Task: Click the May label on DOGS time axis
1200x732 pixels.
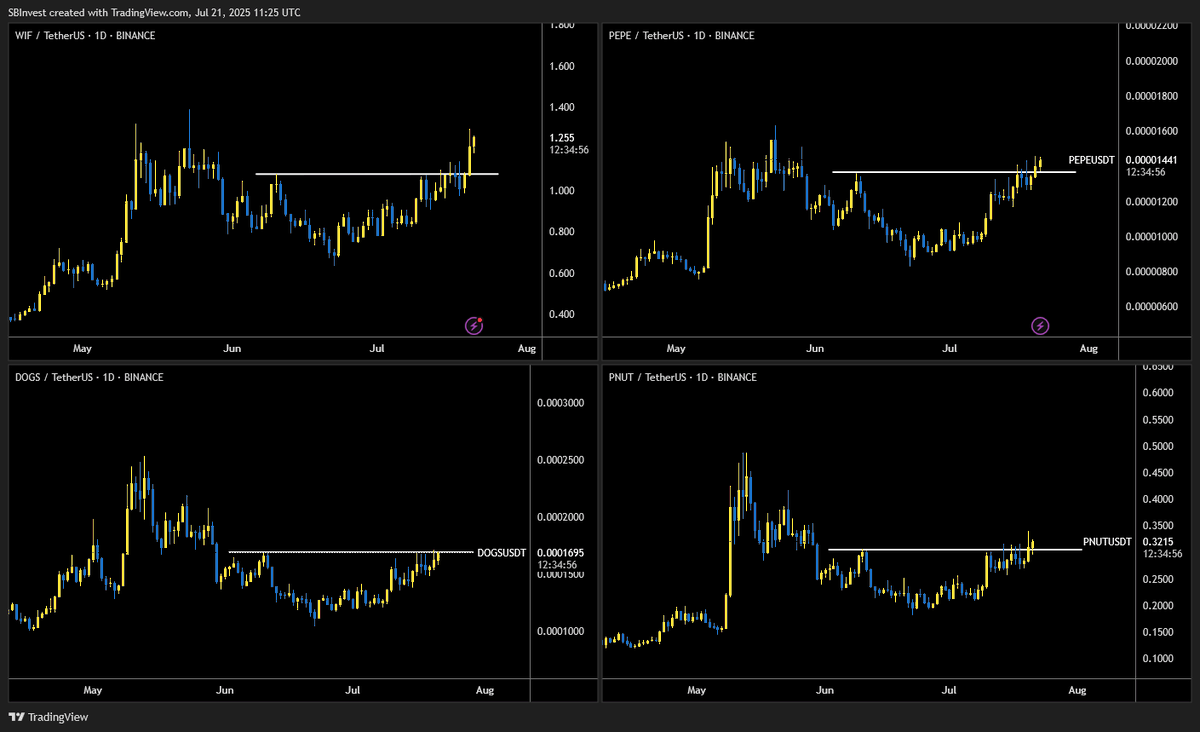Action: 93,690
